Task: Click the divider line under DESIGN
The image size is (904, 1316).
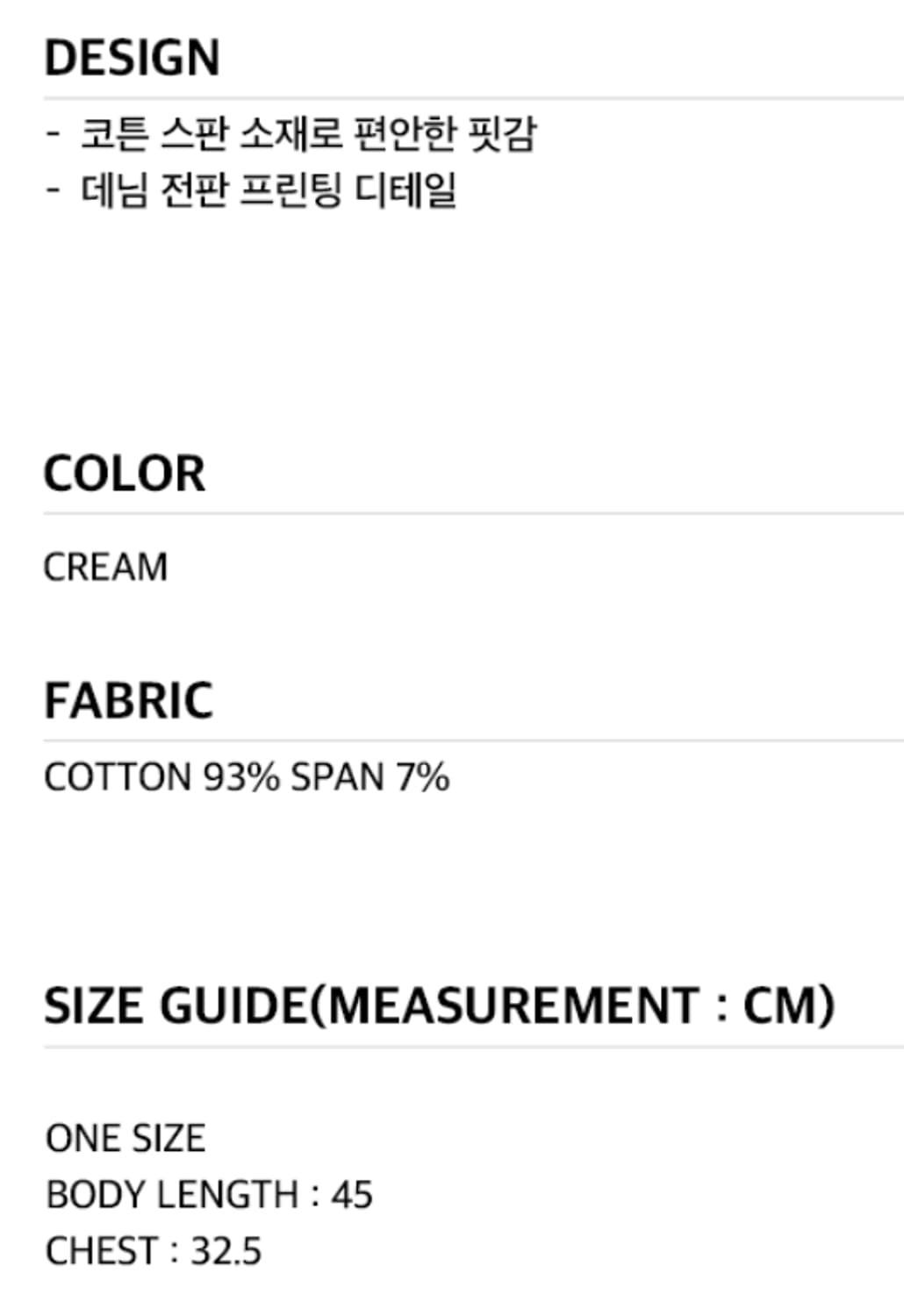Action: [x=474, y=98]
